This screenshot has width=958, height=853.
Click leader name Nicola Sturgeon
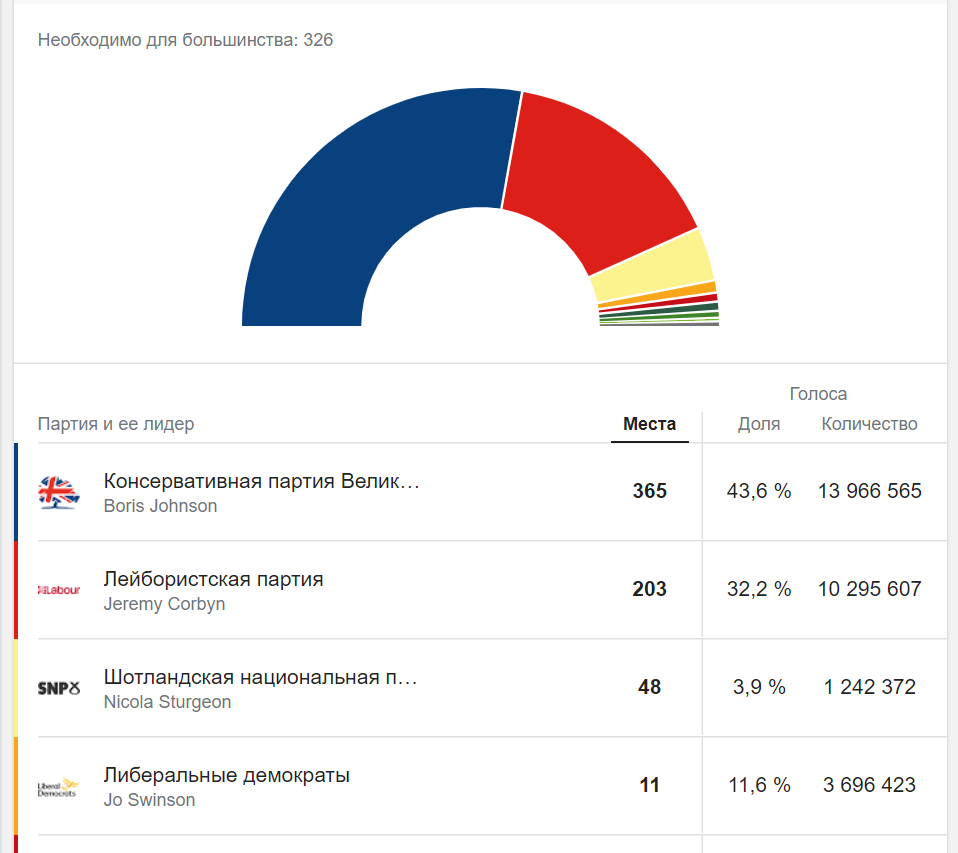coord(167,702)
